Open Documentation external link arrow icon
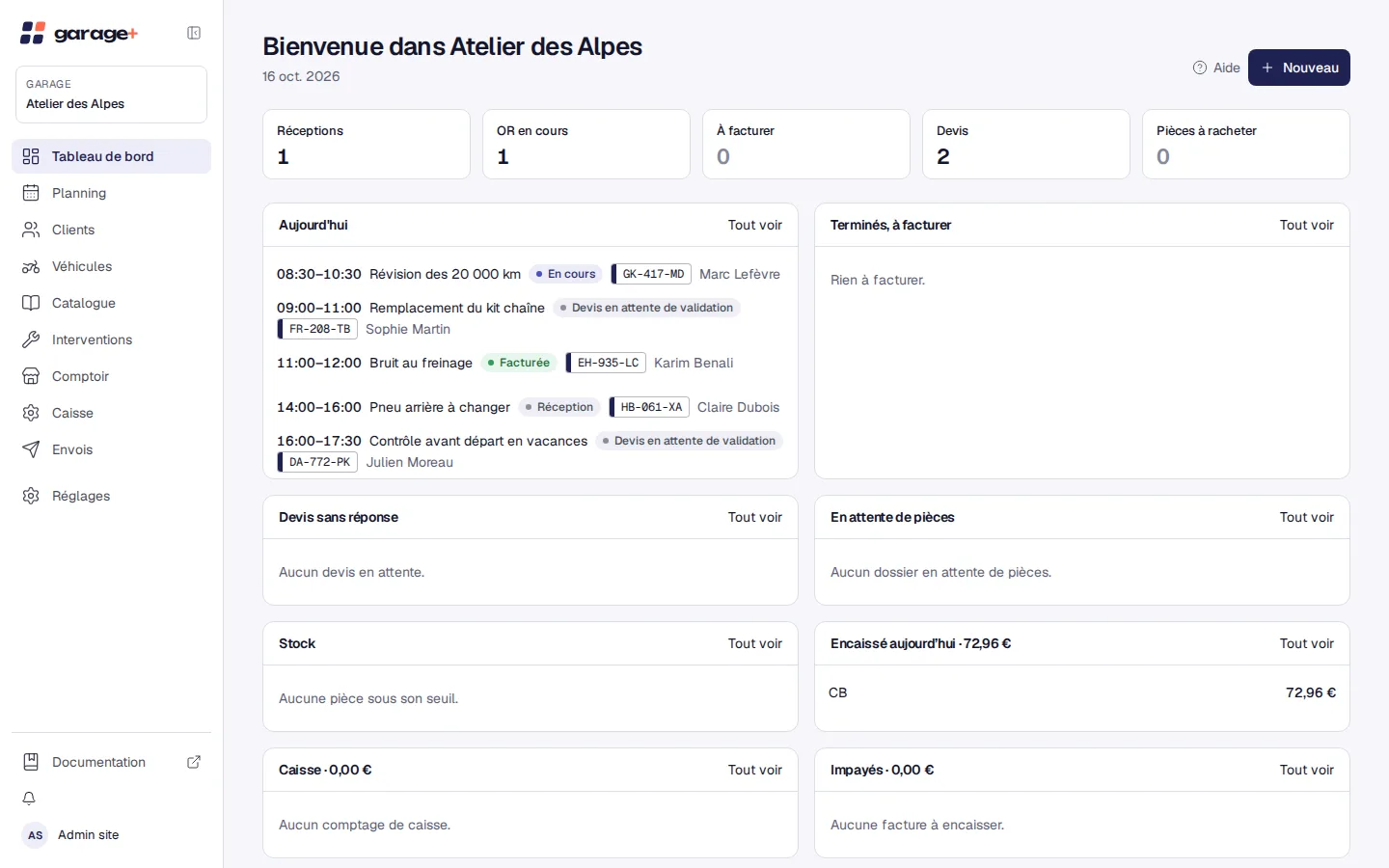This screenshot has width=1389, height=868. tap(194, 762)
